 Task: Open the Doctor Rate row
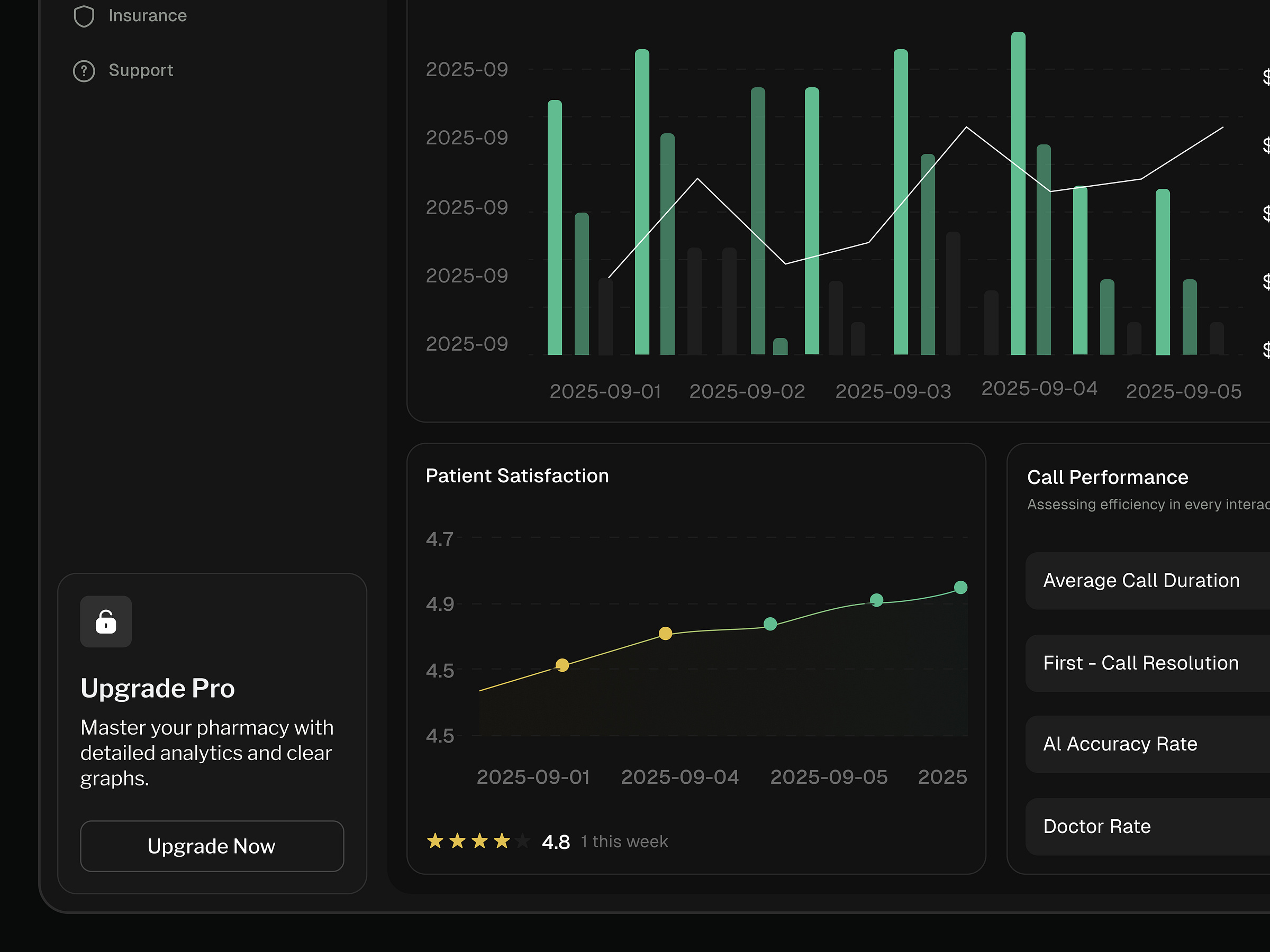(1097, 826)
